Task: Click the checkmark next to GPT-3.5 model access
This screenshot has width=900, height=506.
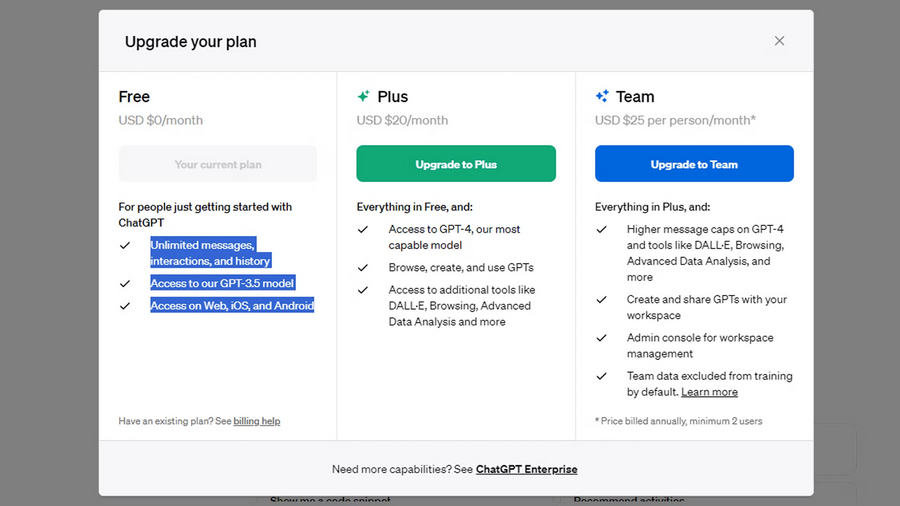Action: (x=125, y=284)
